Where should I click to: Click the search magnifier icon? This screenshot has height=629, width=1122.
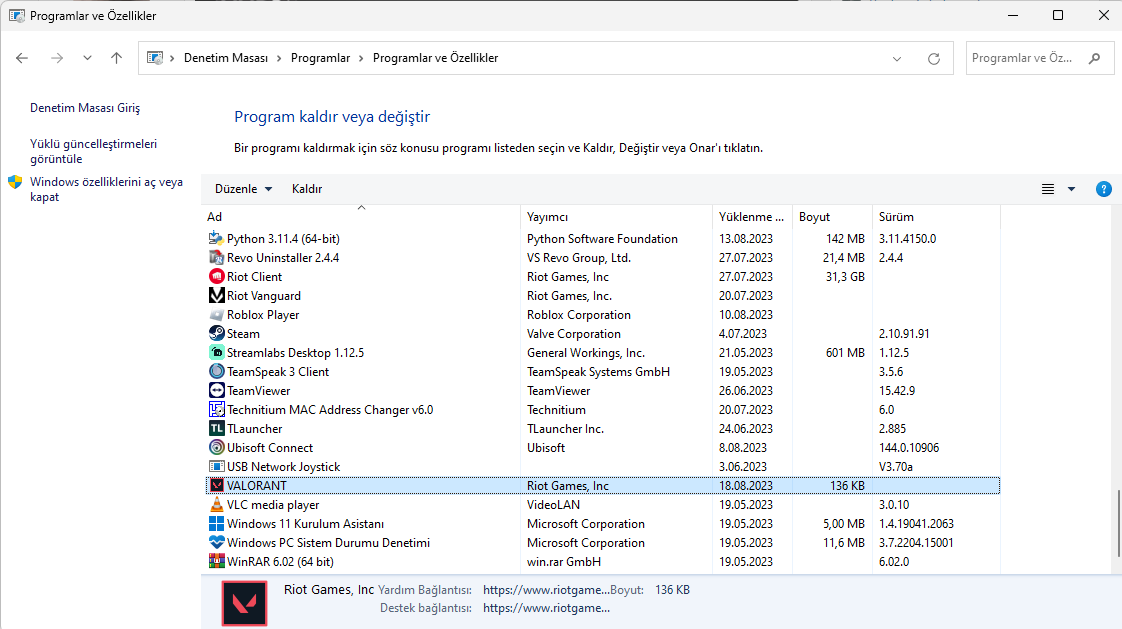pyautogui.click(x=1094, y=59)
